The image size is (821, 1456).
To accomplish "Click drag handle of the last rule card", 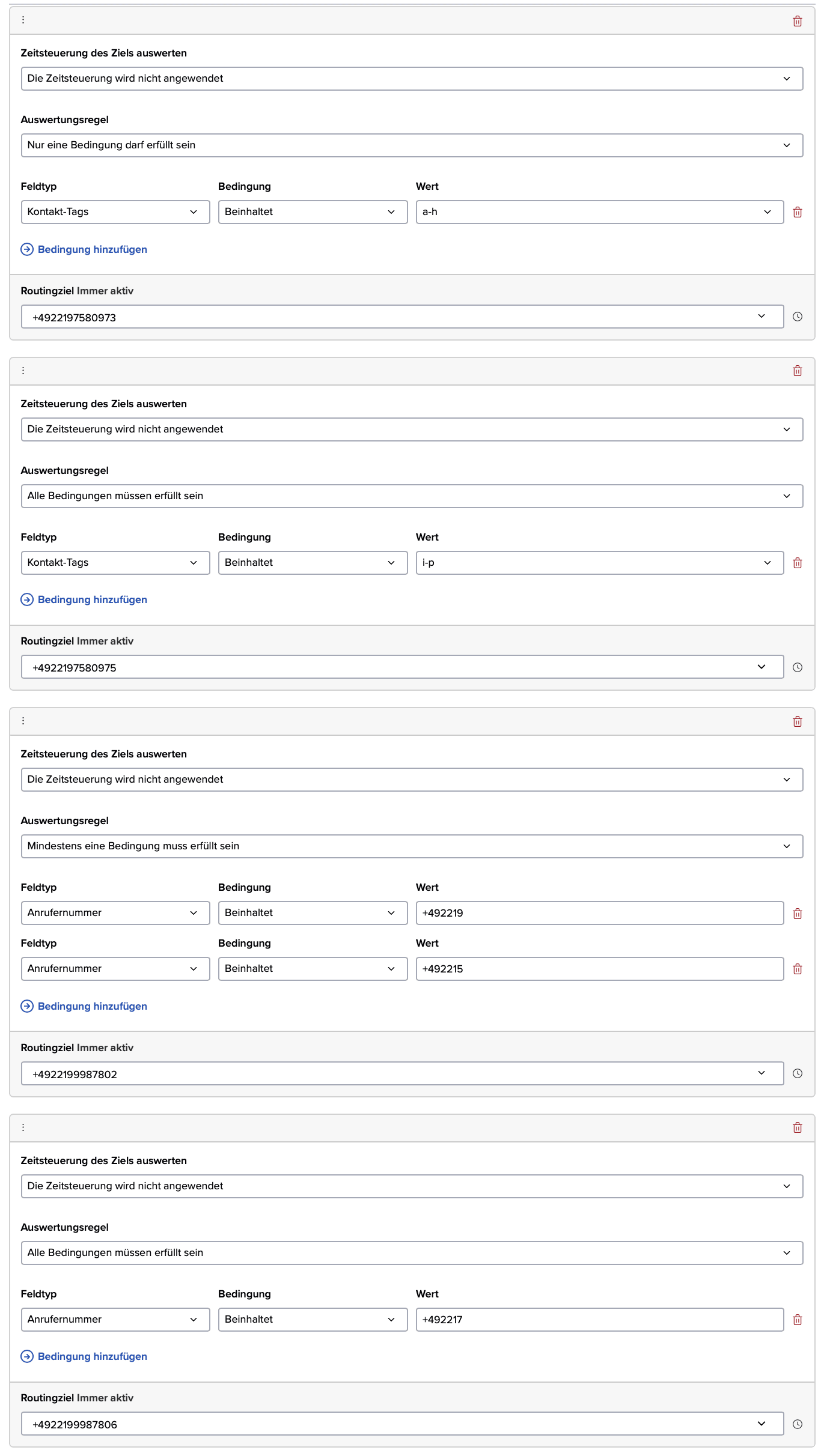I will pyautogui.click(x=23, y=1127).
